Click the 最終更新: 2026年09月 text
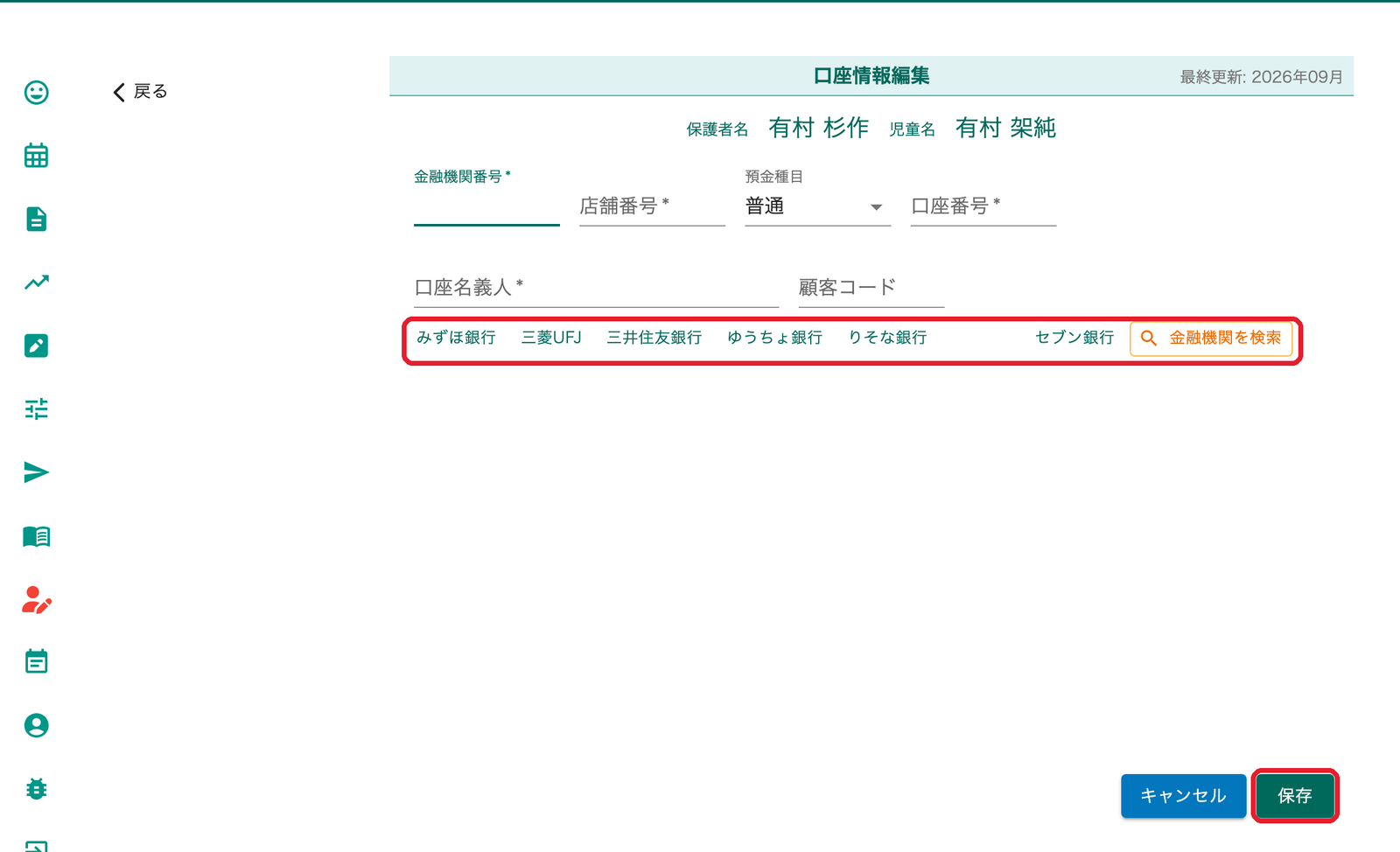The width and height of the screenshot is (1400, 852). [1262, 77]
